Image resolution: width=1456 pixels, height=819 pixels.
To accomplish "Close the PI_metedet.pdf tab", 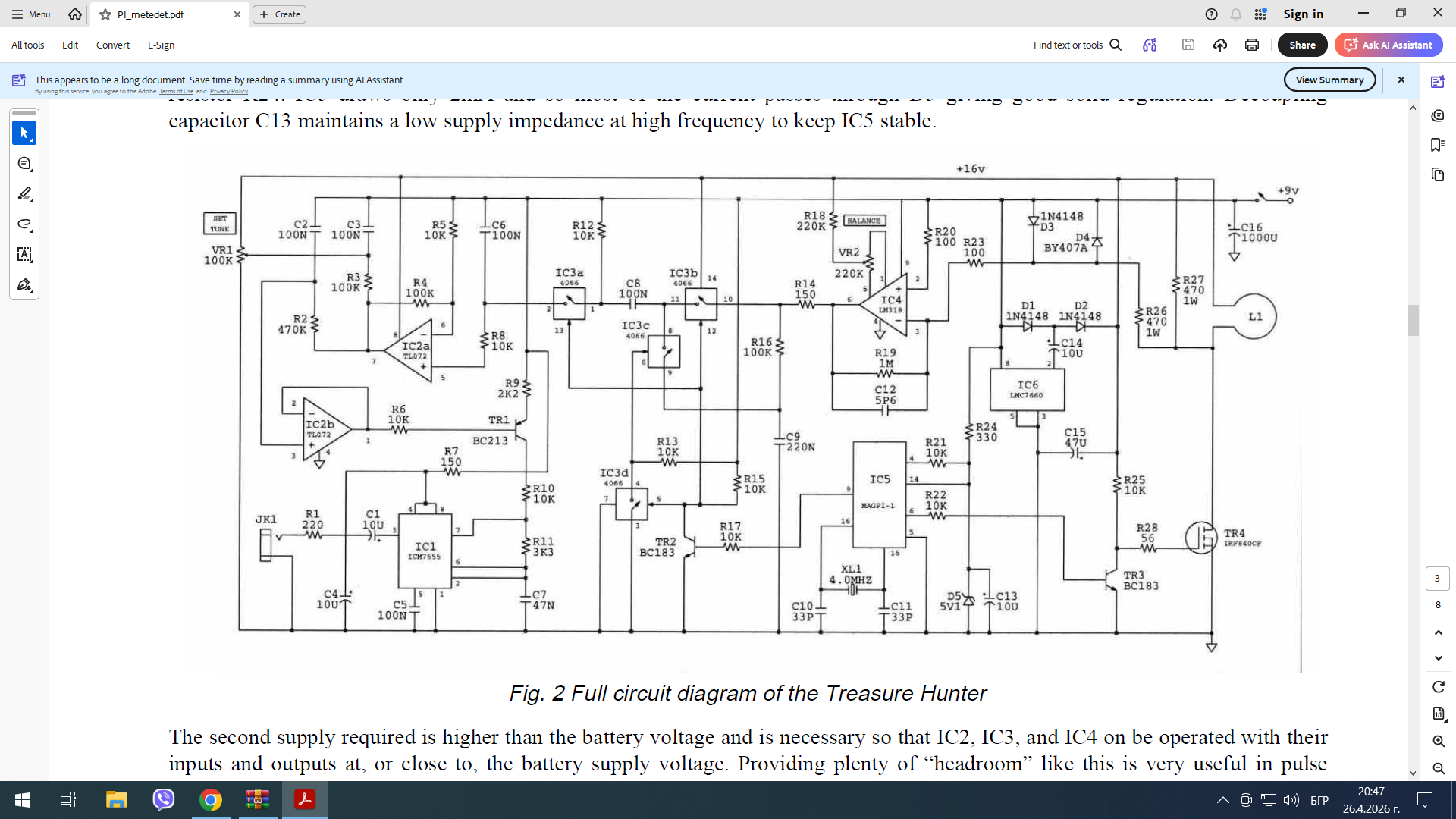I will pyautogui.click(x=237, y=14).
